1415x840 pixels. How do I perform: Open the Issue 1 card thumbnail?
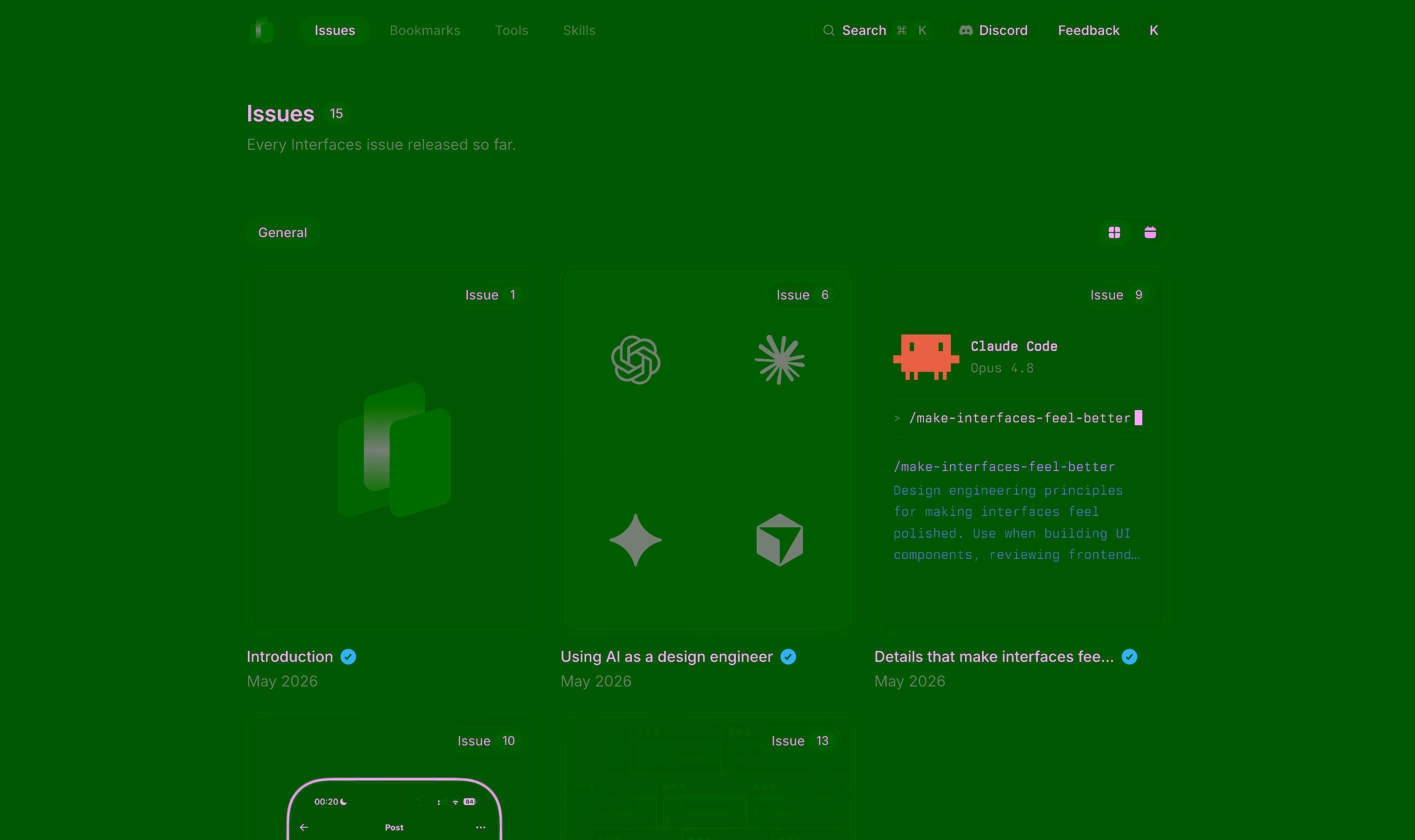click(394, 449)
